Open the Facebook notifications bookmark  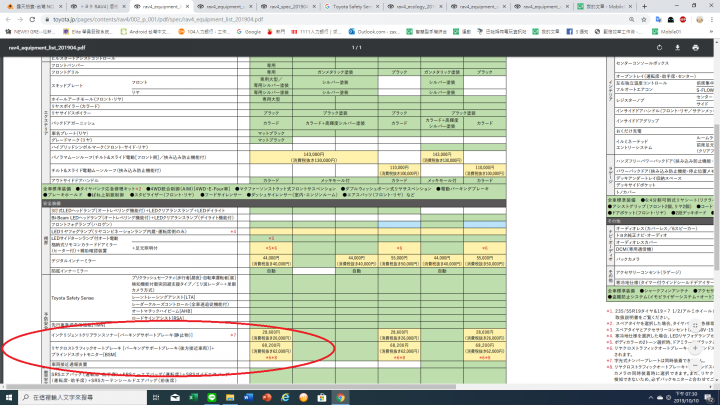(577, 32)
